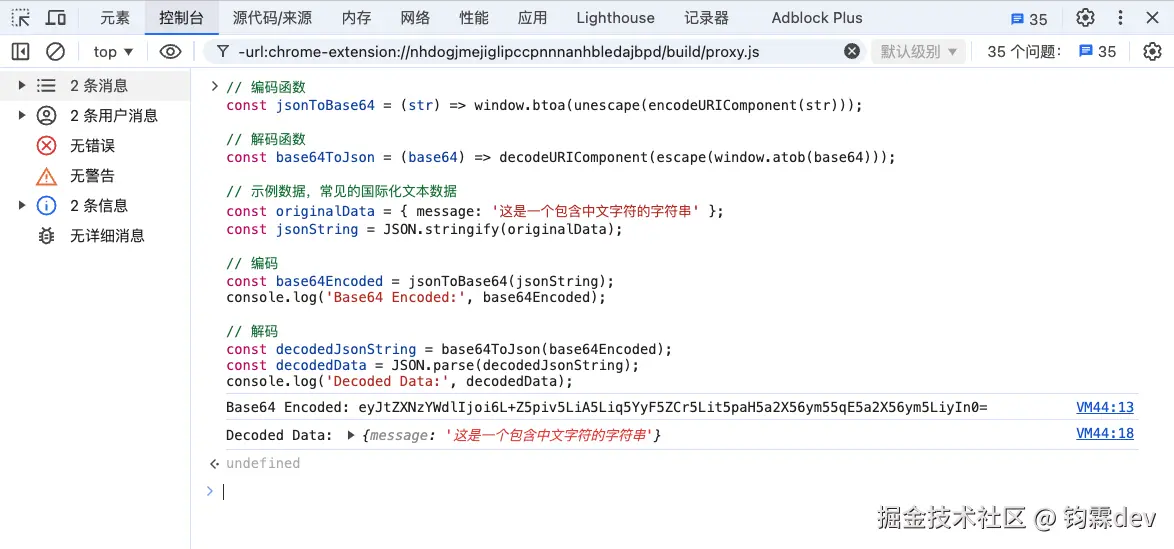Create a live expression with eye icon
Image resolution: width=1174 pixels, height=549 pixels.
point(171,52)
